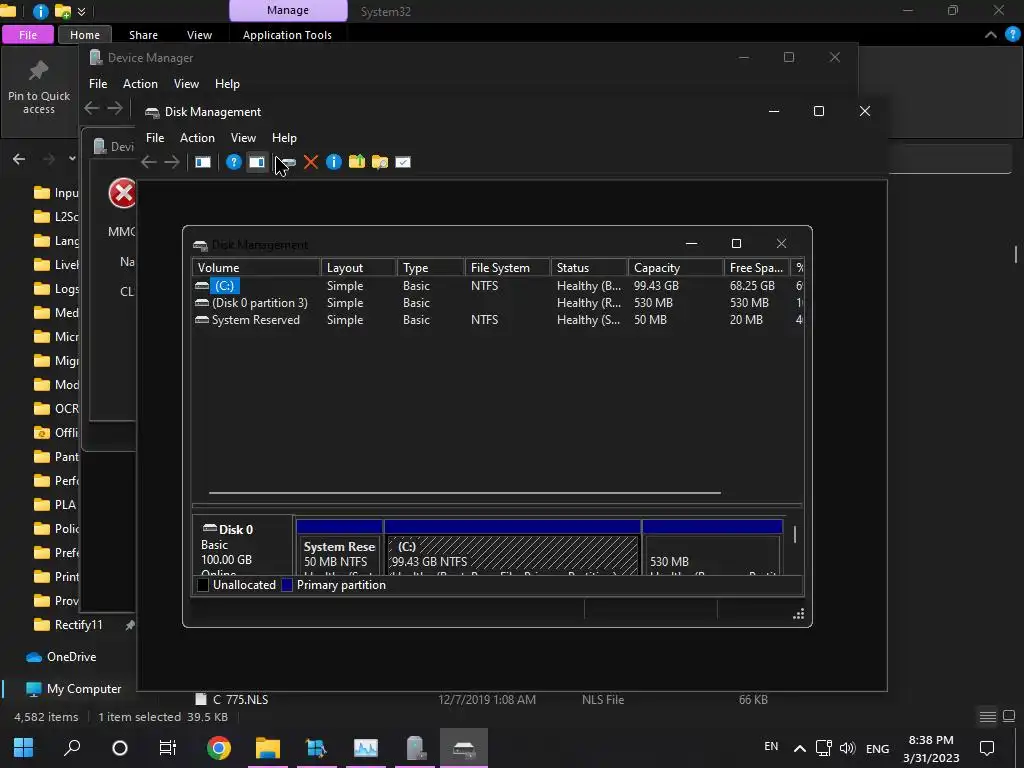Screen dimensions: 1024x768
Task: Open Google Chrome from taskbar
Action: (x=219, y=748)
